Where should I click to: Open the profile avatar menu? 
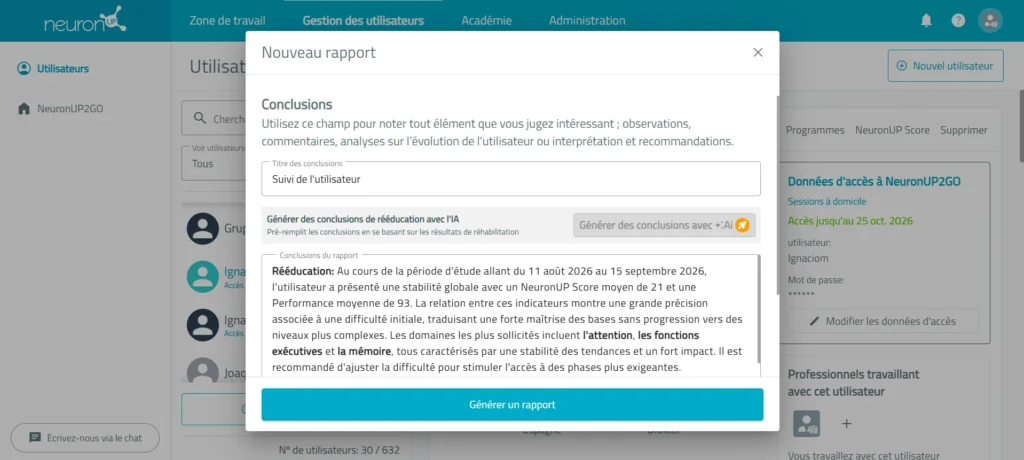[x=990, y=21]
